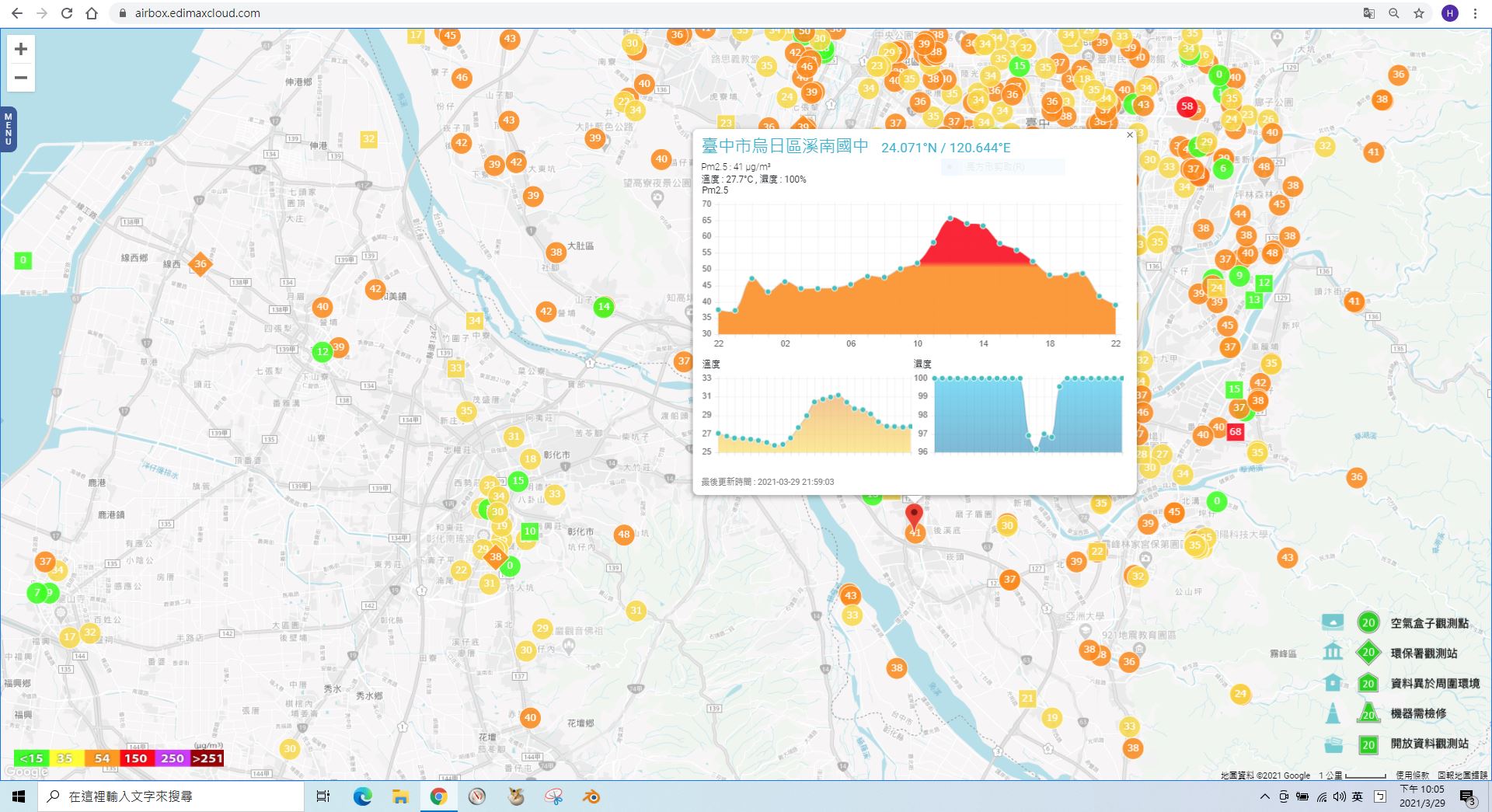Open File Explorer from taskbar
The height and width of the screenshot is (812, 1492).
(400, 796)
